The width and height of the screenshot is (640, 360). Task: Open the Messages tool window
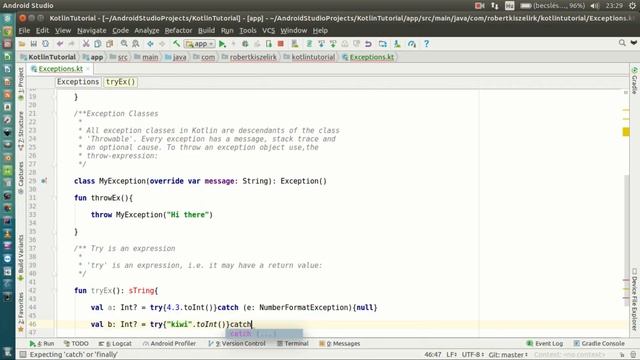tap(340, 344)
